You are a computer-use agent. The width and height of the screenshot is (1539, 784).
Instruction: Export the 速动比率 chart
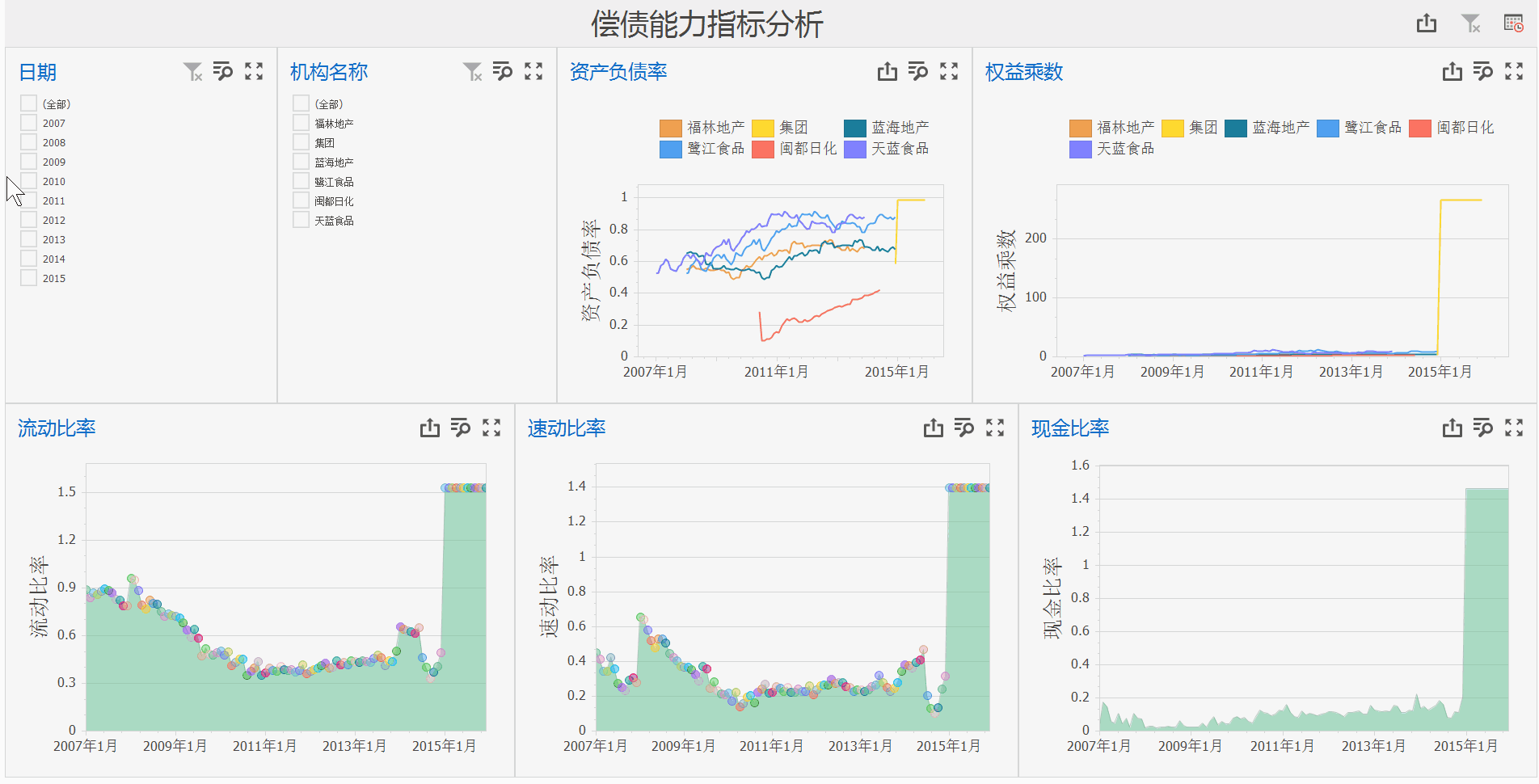(934, 428)
